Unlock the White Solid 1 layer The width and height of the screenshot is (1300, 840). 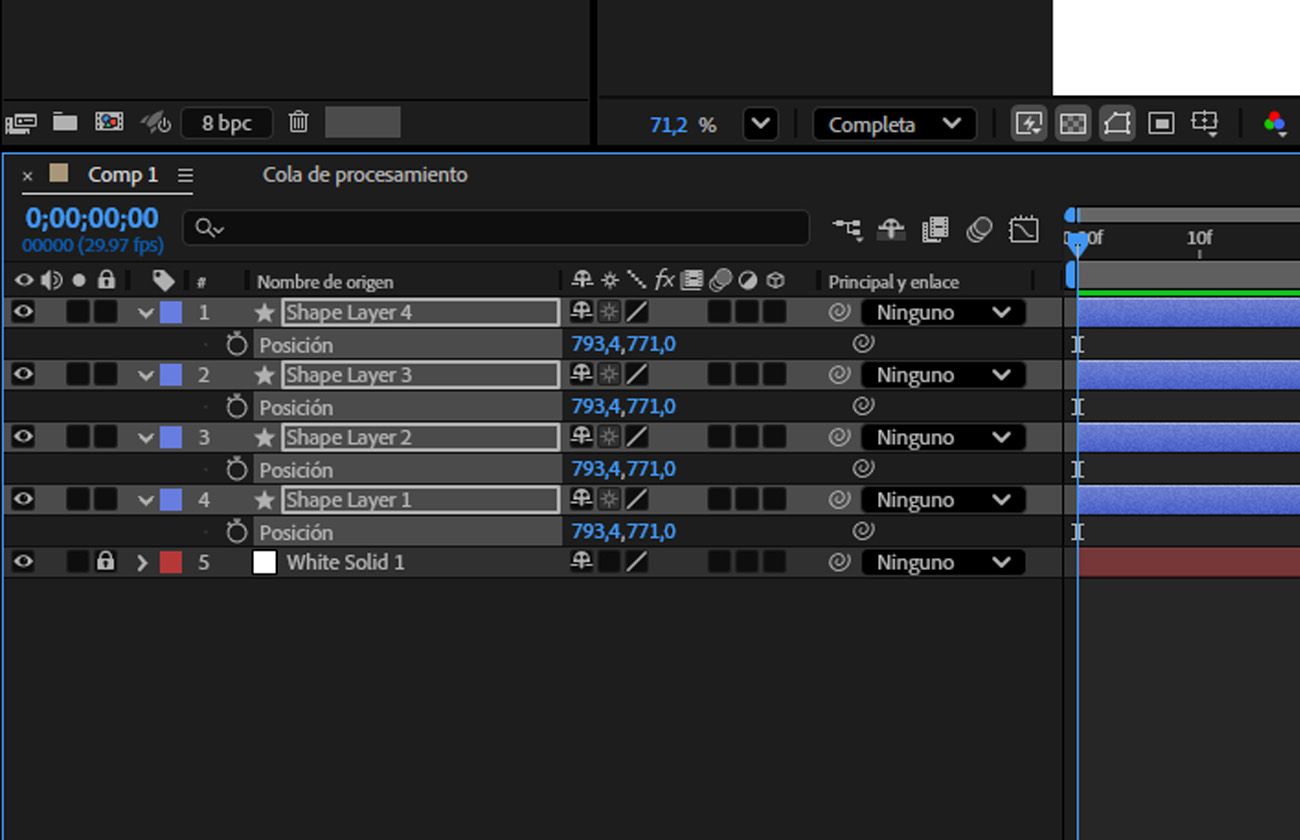point(105,562)
